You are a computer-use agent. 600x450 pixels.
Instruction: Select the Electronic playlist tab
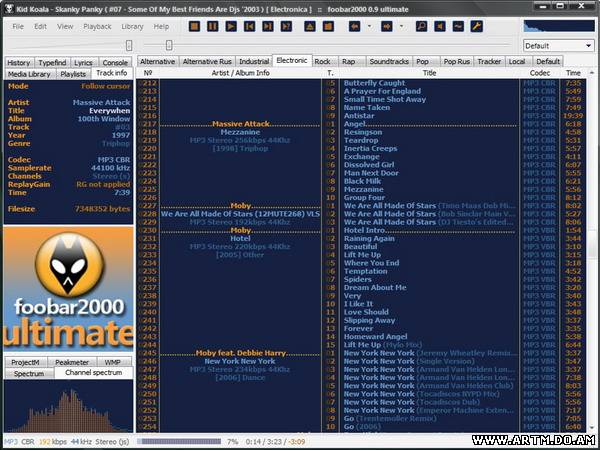(292, 60)
